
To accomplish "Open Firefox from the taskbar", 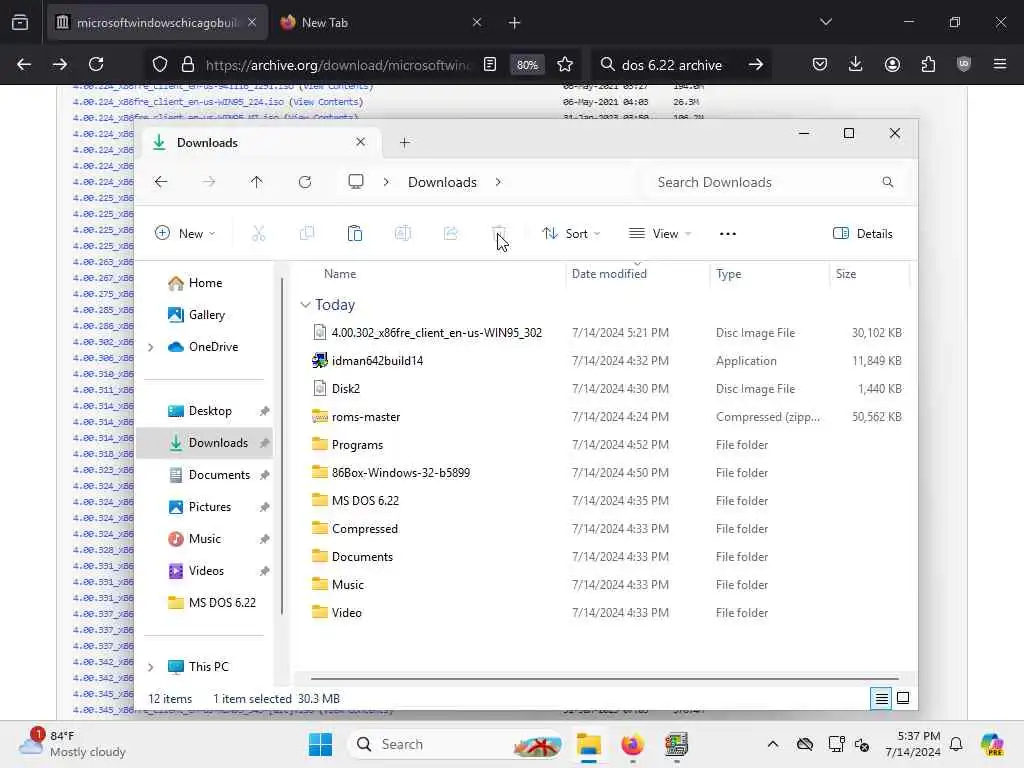I will (x=632, y=744).
